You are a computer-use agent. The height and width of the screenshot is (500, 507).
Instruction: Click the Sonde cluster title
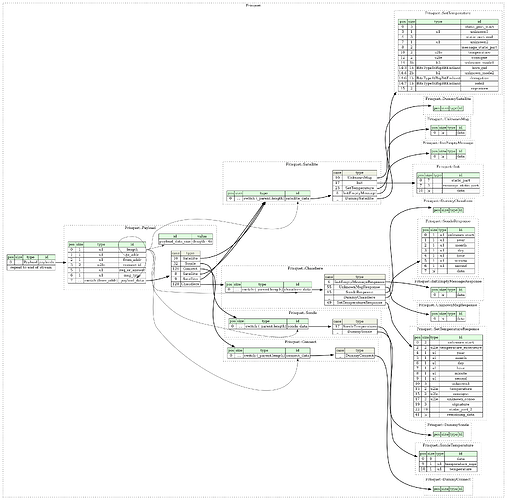303,313
